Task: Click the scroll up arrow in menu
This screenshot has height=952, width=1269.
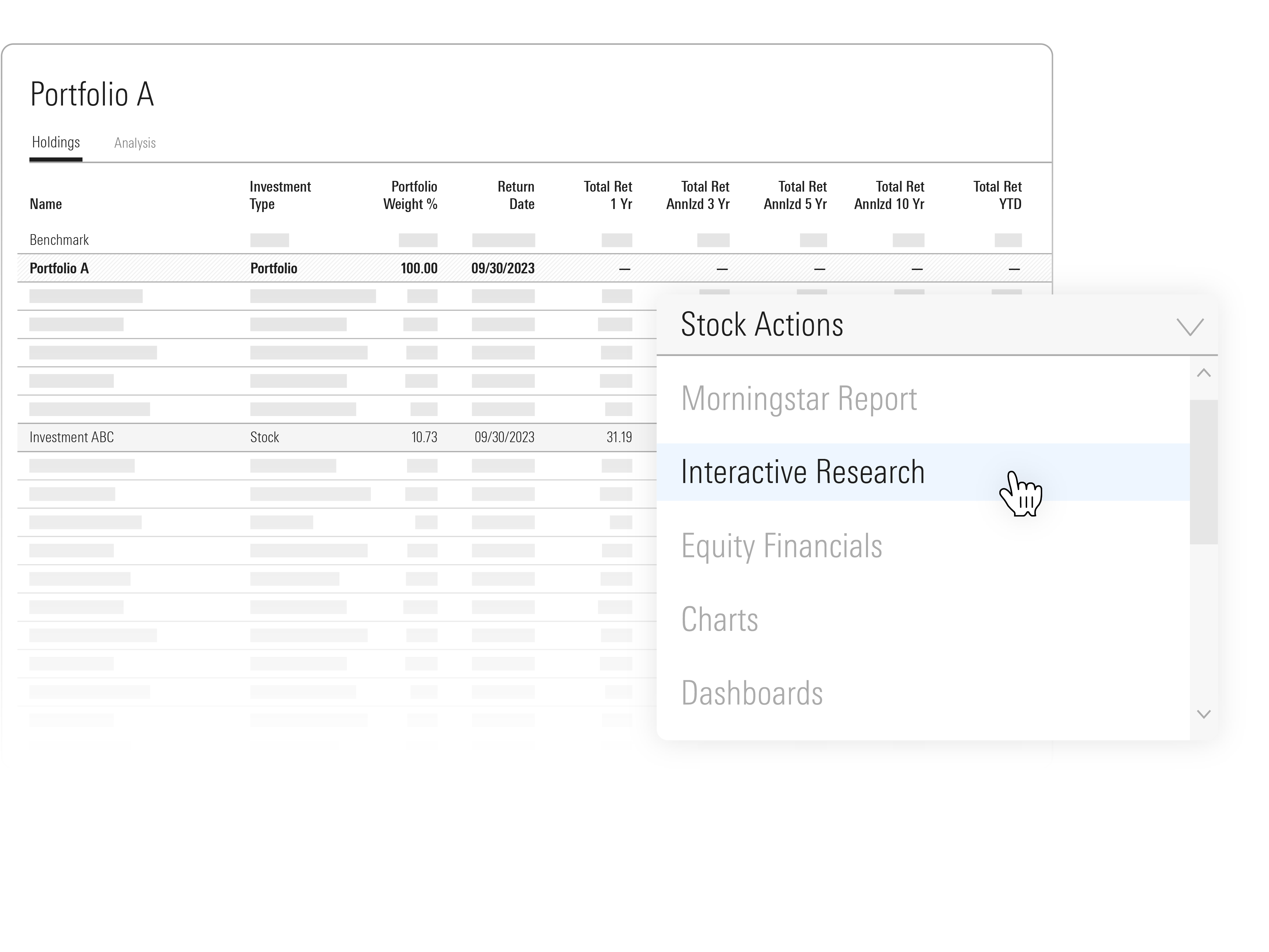Action: tap(1204, 373)
